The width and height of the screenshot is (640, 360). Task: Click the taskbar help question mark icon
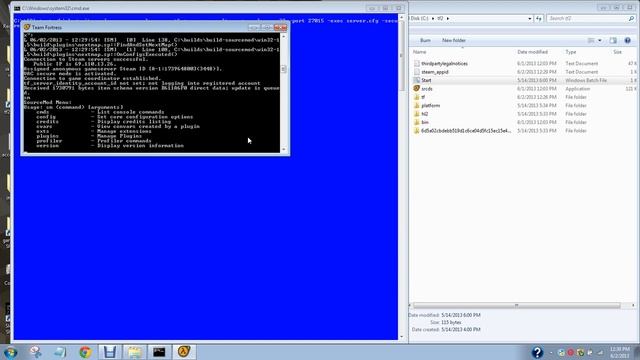[x=537, y=352]
